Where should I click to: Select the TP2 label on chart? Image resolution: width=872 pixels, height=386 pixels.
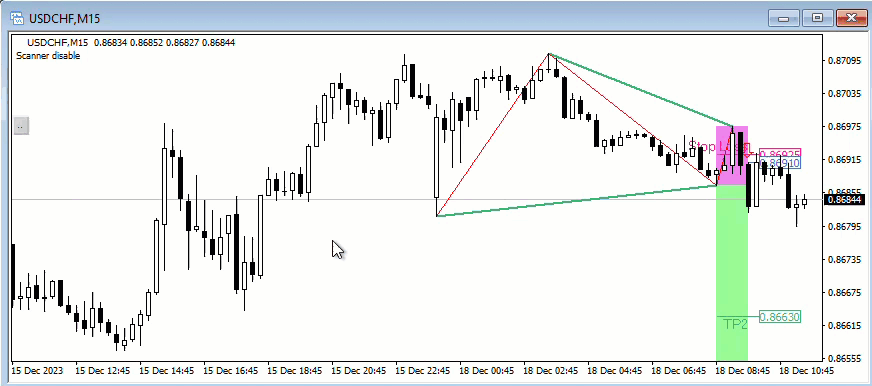click(735, 324)
